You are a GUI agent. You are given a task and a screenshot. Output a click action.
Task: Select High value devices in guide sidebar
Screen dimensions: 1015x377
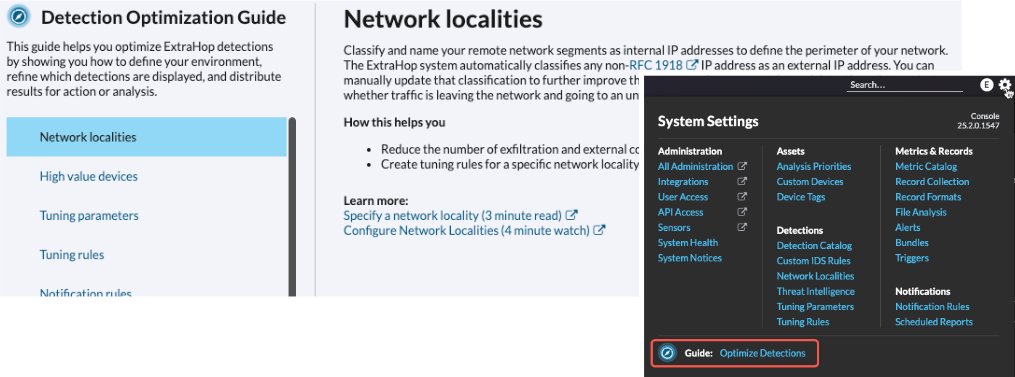[x=89, y=176]
